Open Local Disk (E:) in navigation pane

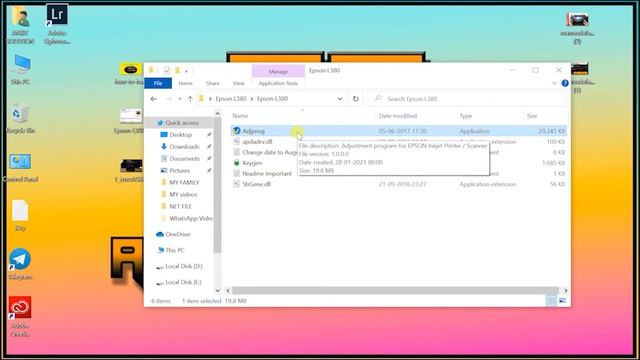pos(183,282)
